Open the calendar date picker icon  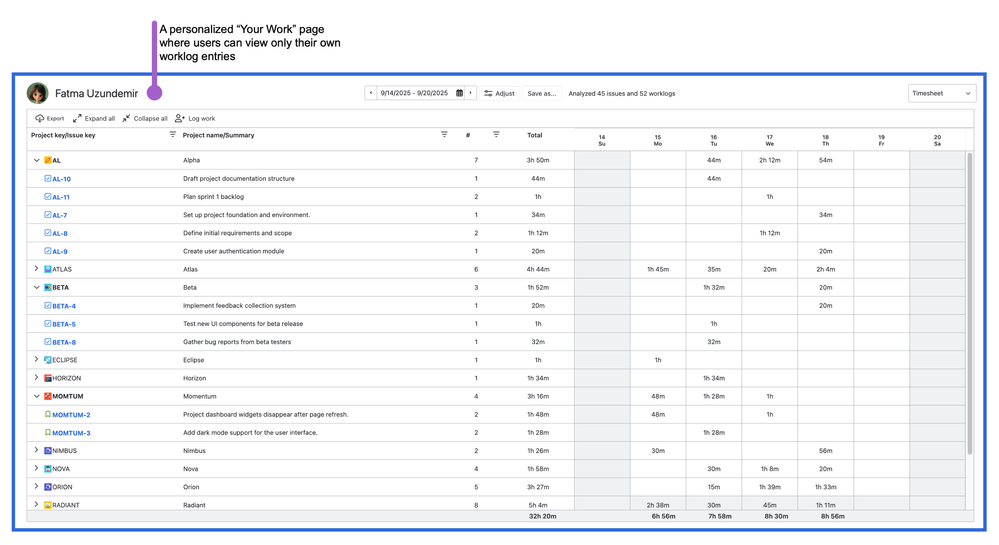pos(459,93)
